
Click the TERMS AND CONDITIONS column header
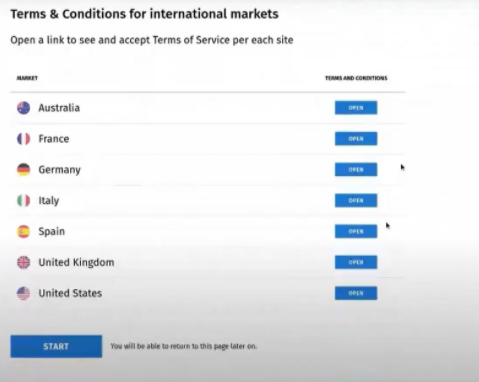tap(356, 78)
